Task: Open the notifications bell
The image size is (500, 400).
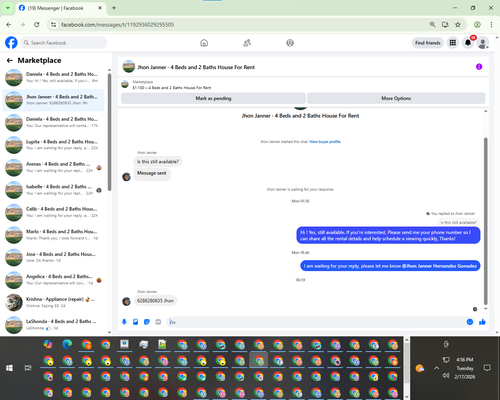Action: point(468,43)
